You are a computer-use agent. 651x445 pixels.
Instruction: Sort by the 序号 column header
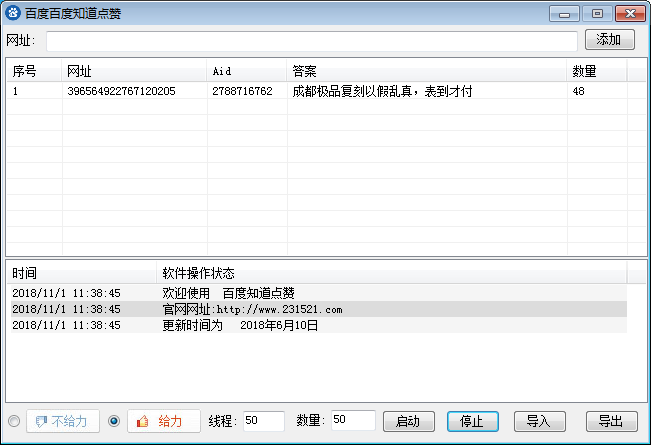pyautogui.click(x=34, y=71)
